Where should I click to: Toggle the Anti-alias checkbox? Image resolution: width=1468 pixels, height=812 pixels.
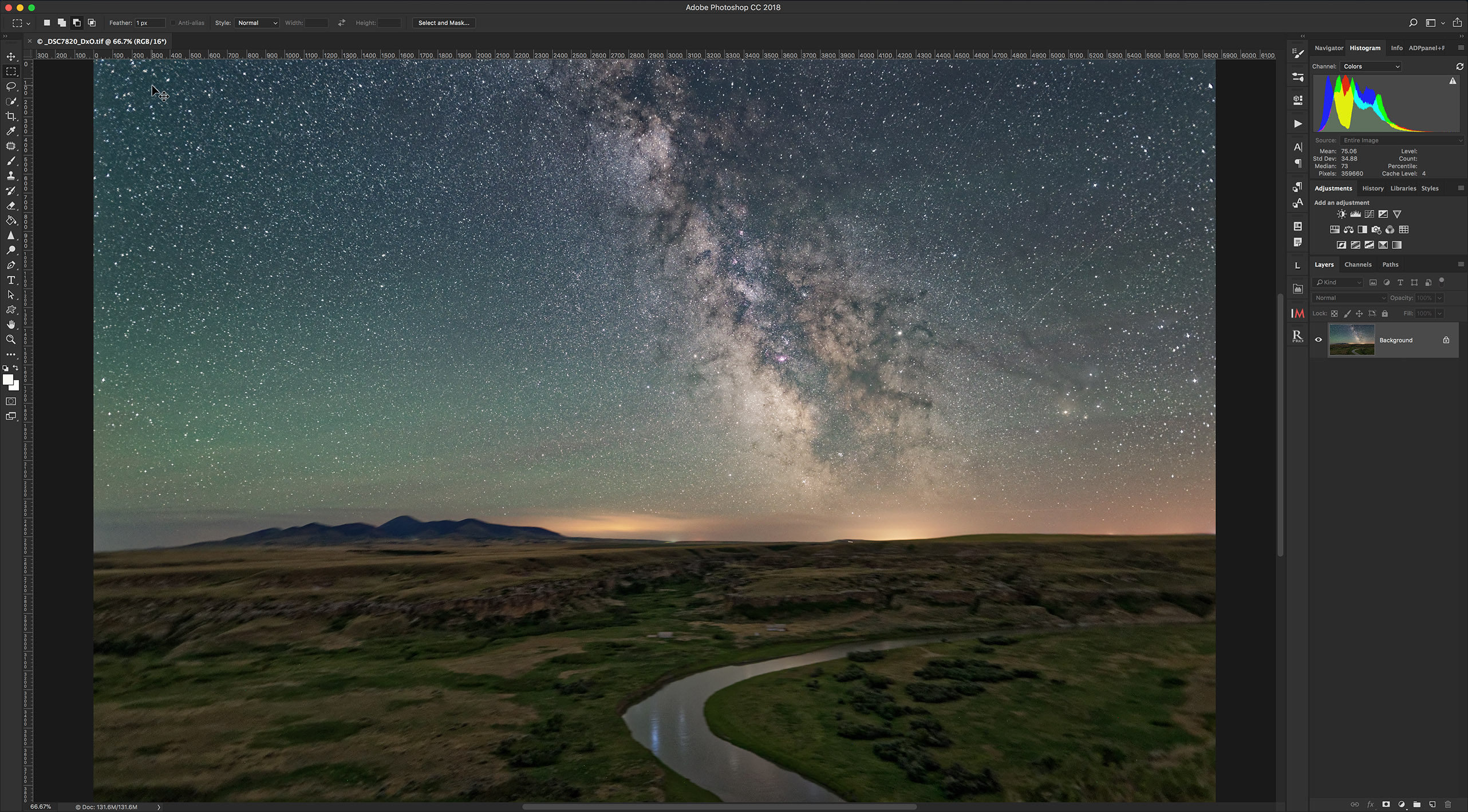tap(173, 23)
